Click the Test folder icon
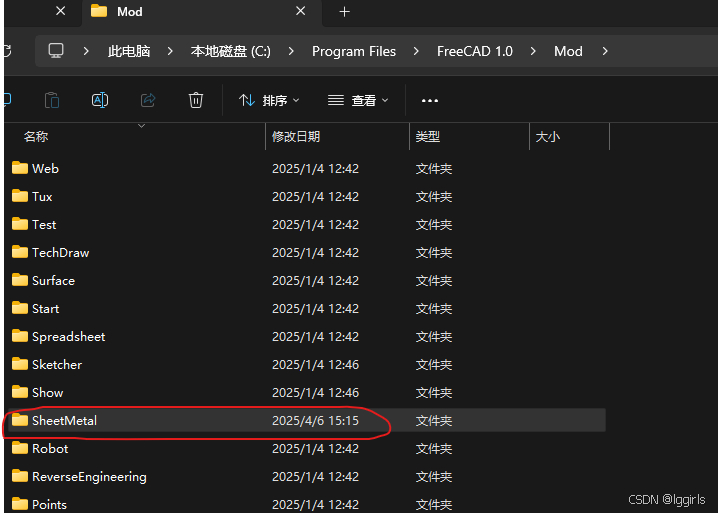 [x=20, y=224]
